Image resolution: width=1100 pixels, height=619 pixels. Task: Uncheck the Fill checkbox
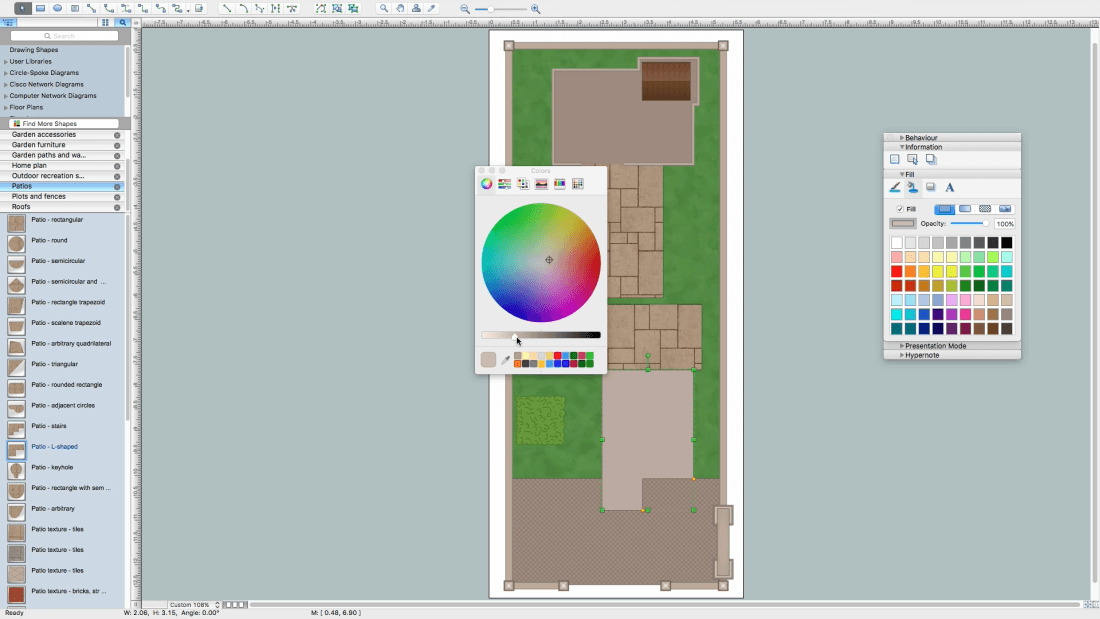[x=900, y=209]
